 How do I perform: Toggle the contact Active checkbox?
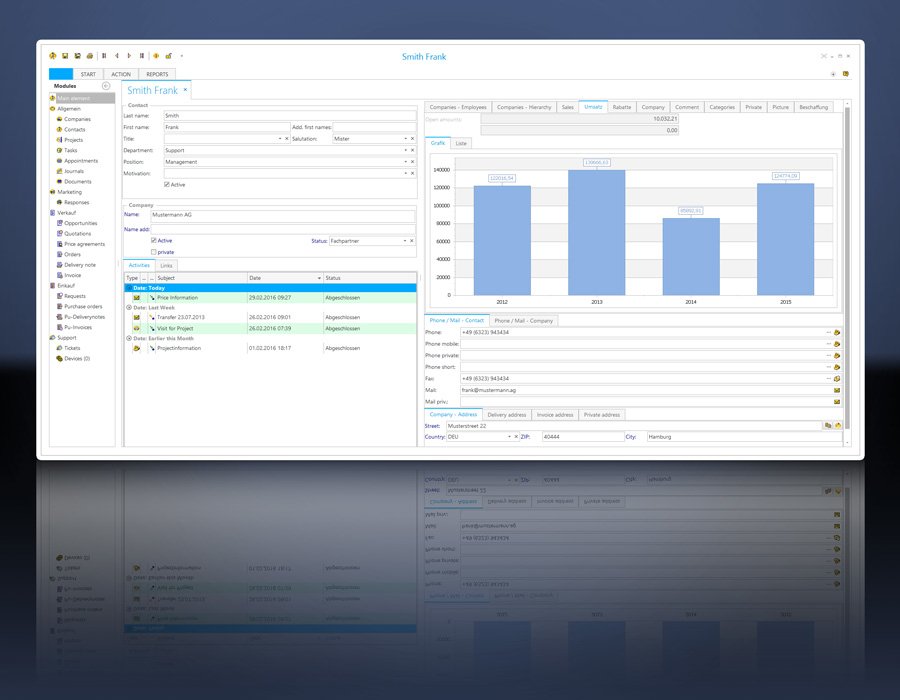point(166,185)
